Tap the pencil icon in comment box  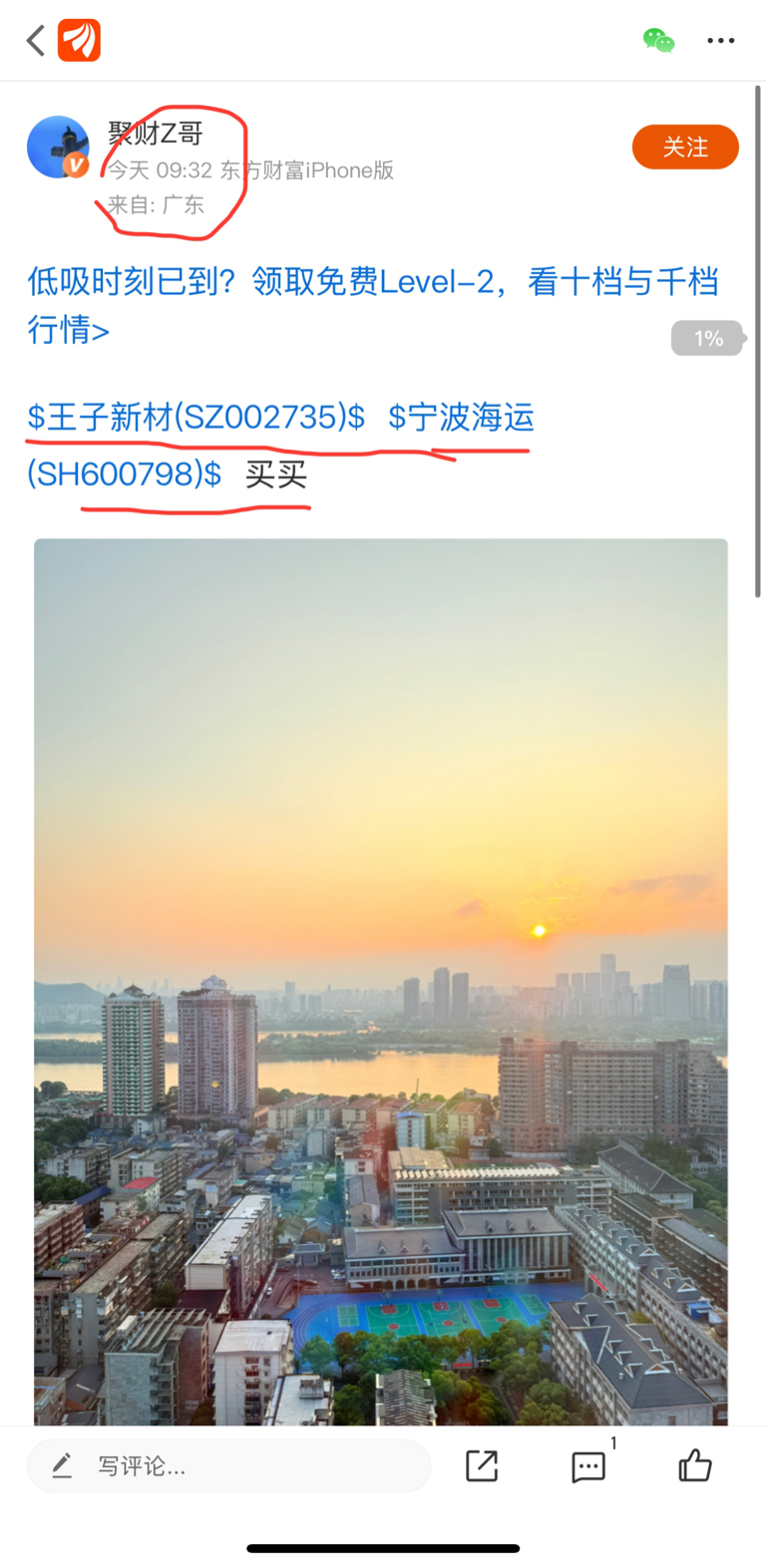62,1465
